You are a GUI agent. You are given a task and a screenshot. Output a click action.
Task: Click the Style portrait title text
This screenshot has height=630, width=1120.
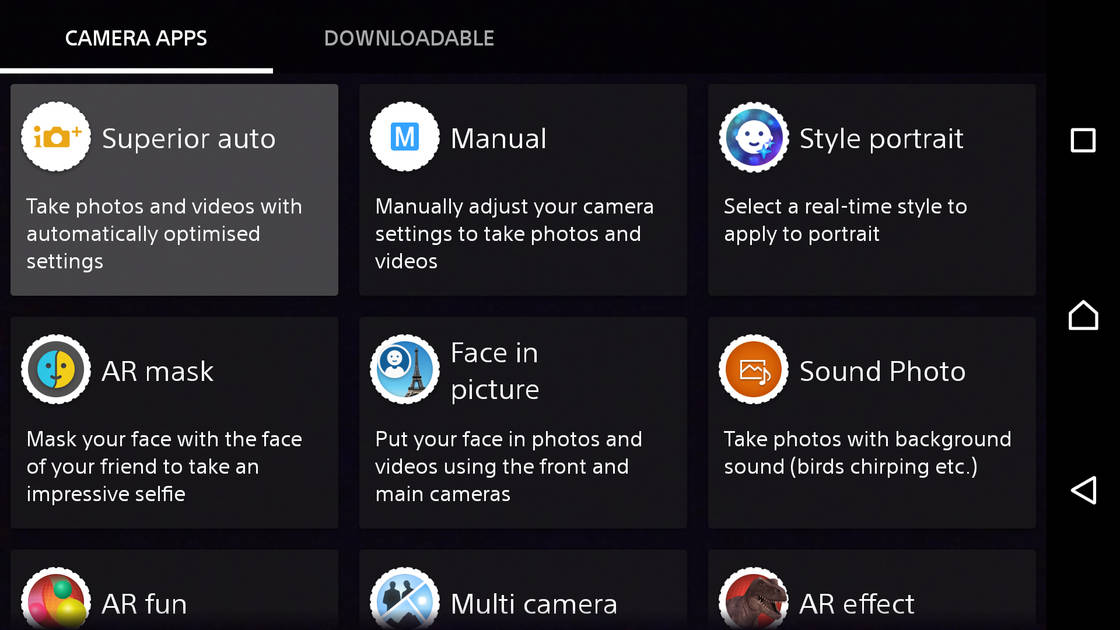[881, 139]
